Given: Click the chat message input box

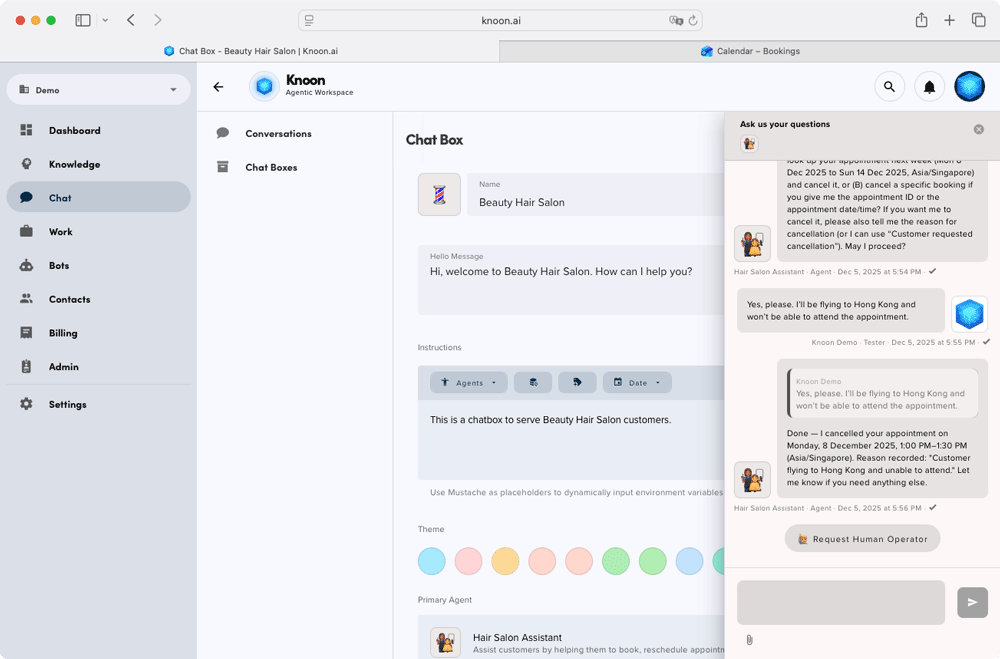Looking at the screenshot, I should click(x=840, y=602).
